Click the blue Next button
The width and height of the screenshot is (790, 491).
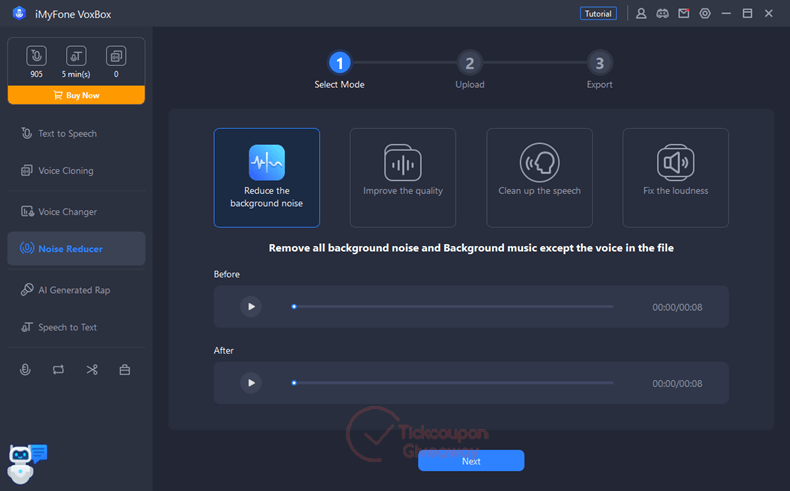tap(471, 461)
